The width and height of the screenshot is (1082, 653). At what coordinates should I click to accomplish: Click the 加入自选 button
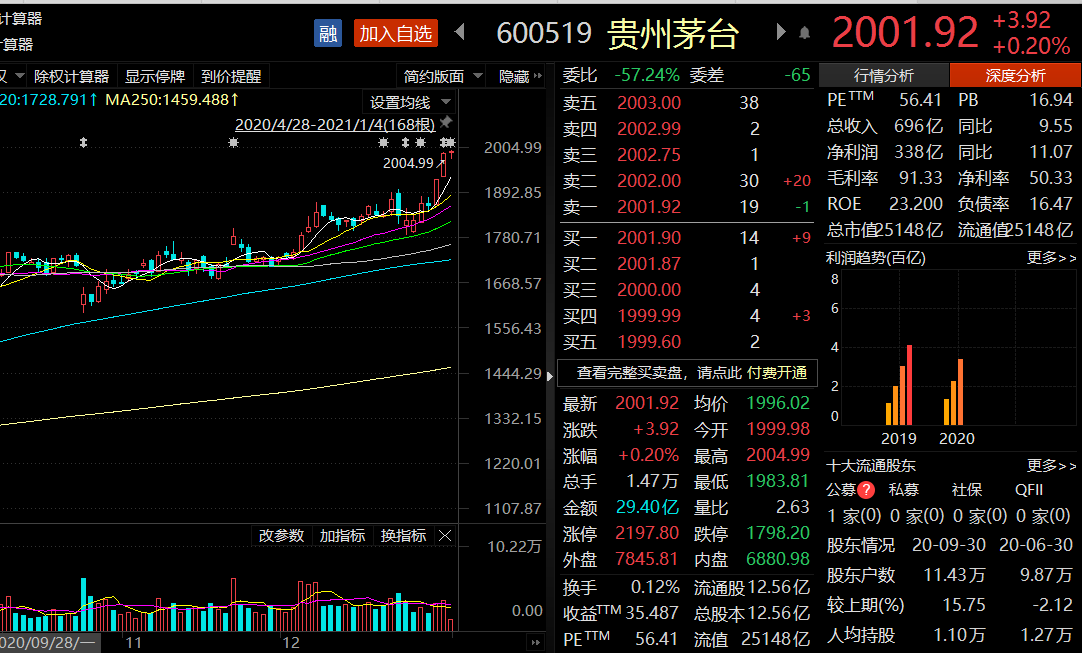tap(395, 33)
